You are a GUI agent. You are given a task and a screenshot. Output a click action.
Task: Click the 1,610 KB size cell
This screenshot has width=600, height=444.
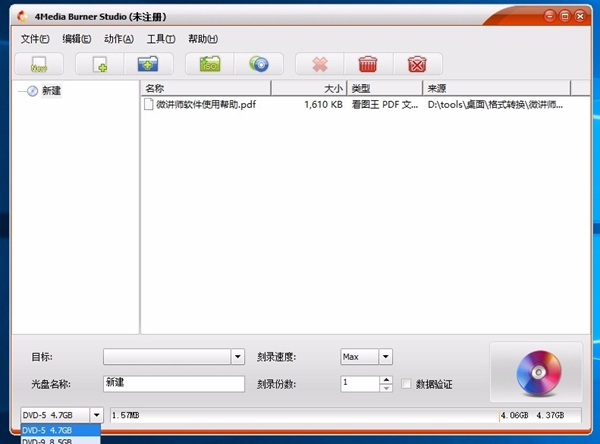click(323, 104)
